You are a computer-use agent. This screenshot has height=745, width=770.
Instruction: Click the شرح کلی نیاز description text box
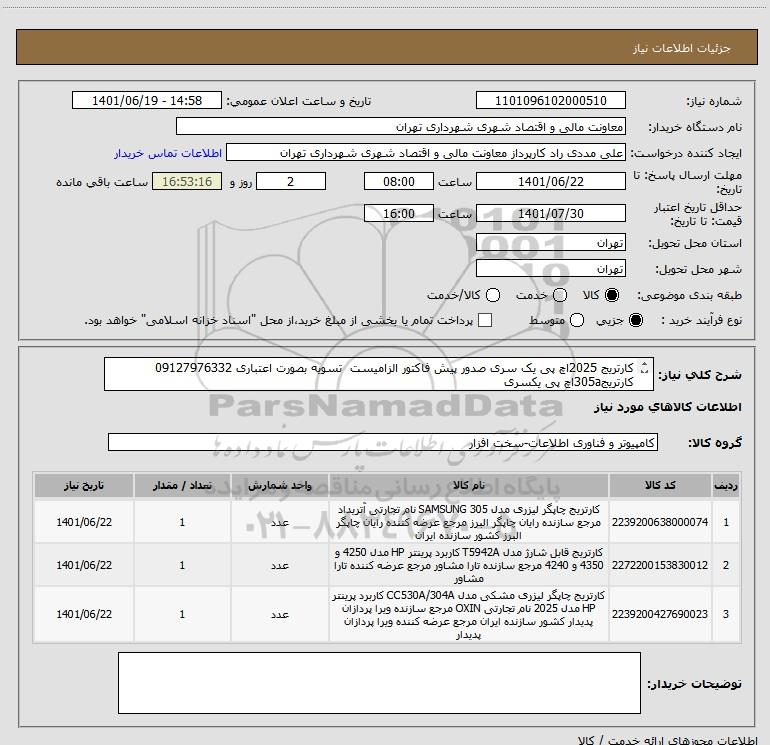(x=379, y=374)
